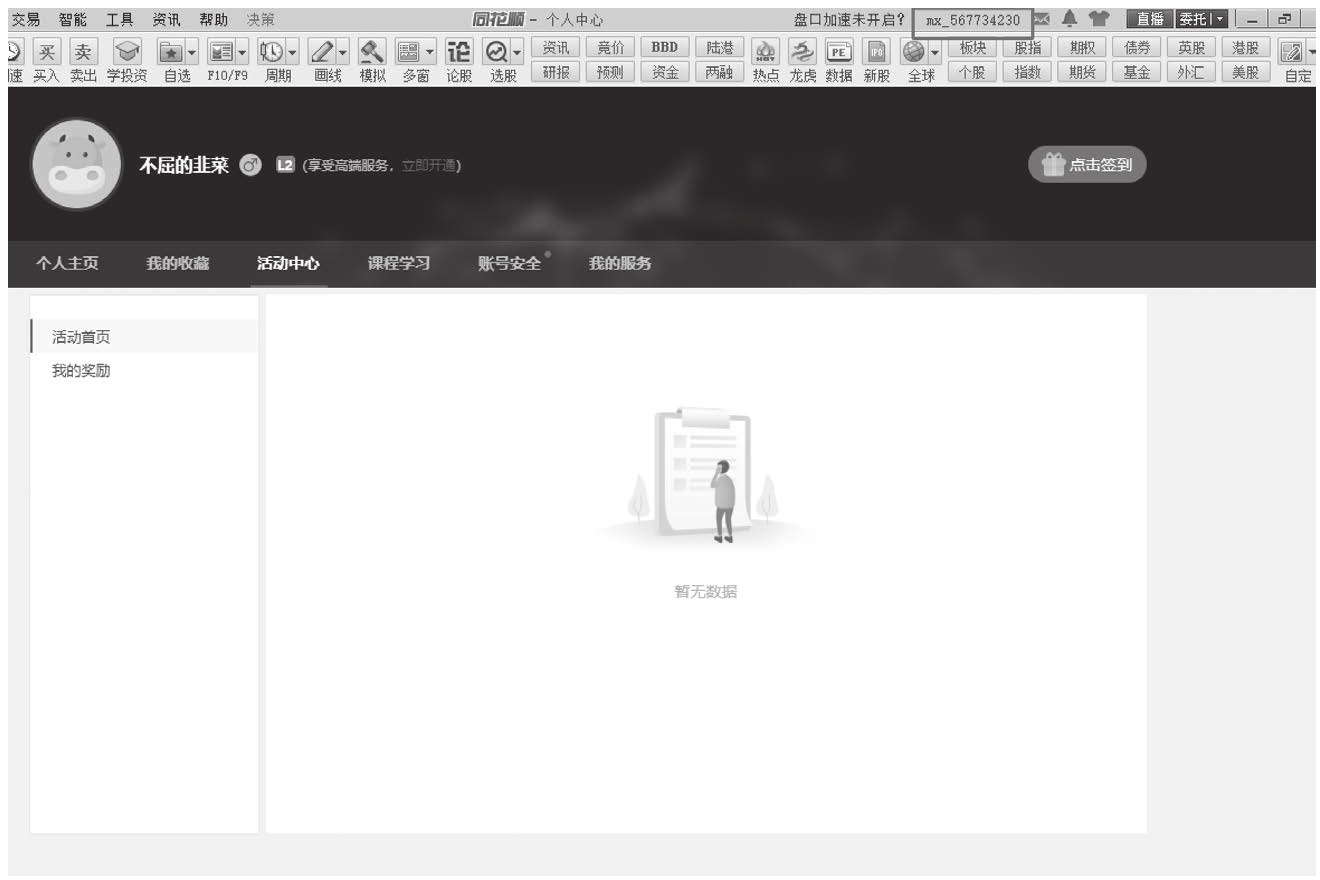1320x880 pixels.
Task: Click the BBD toolbar button
Action: (x=664, y=47)
